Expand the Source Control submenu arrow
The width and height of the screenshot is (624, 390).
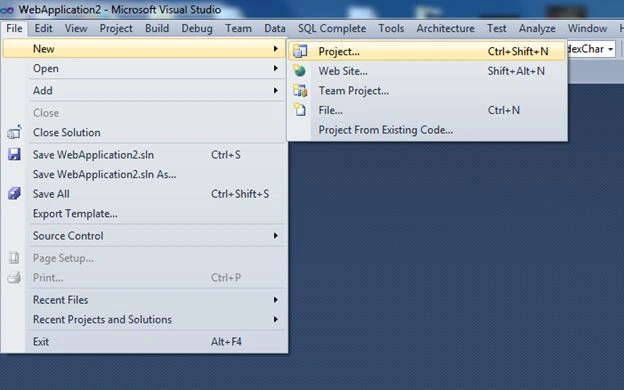point(275,236)
